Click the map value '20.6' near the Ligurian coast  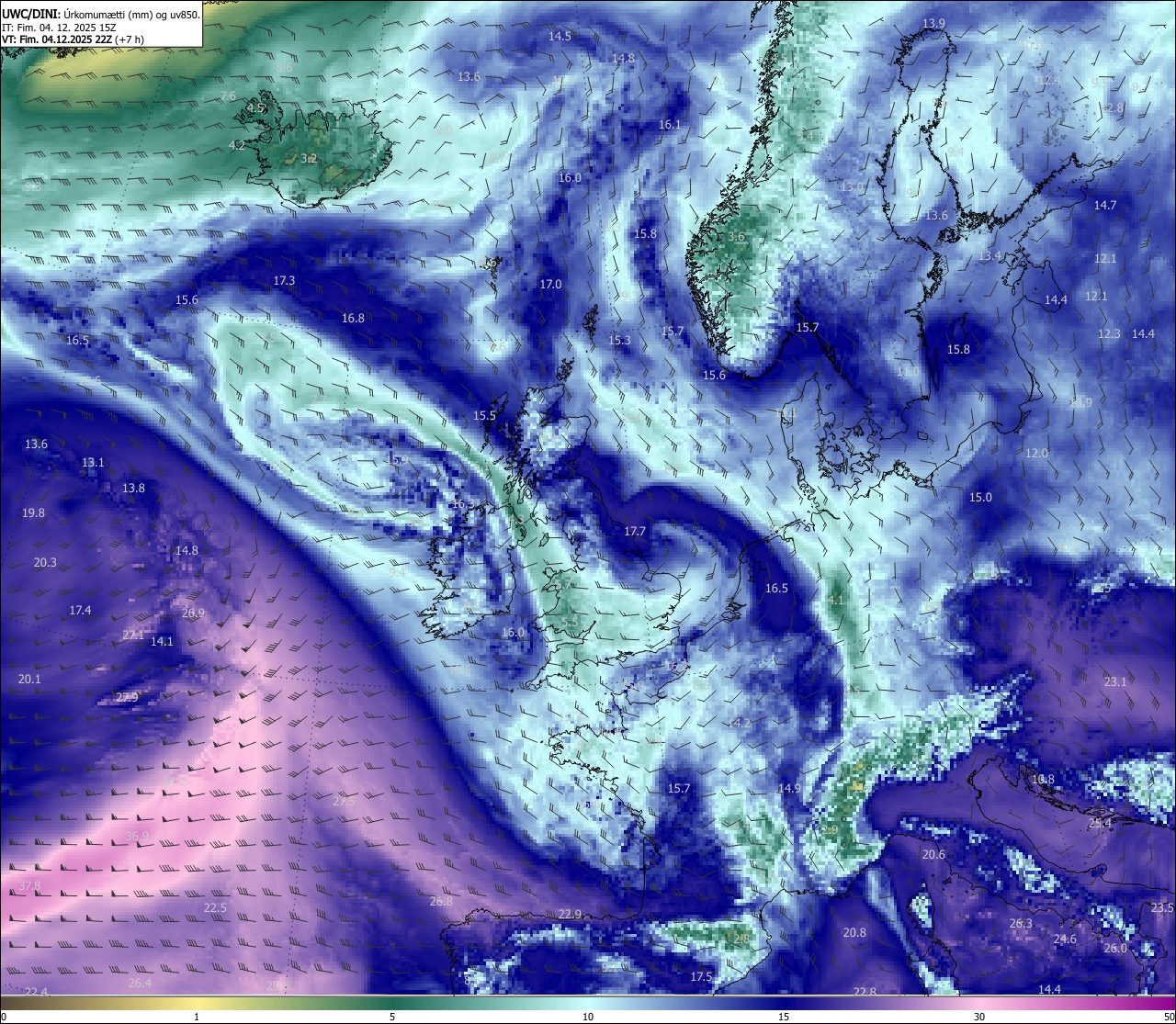coord(933,855)
